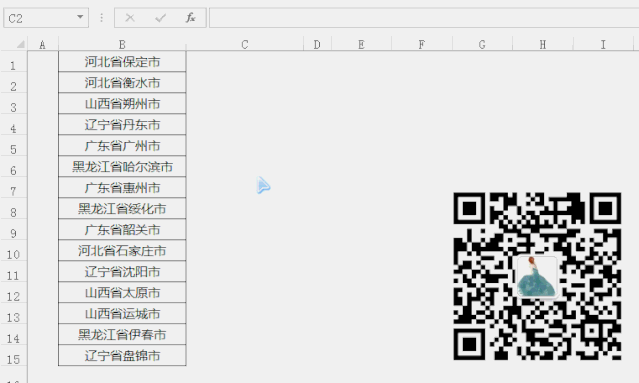Click cell containing 山西省朔州市
The height and width of the screenshot is (383, 639).
(x=122, y=104)
